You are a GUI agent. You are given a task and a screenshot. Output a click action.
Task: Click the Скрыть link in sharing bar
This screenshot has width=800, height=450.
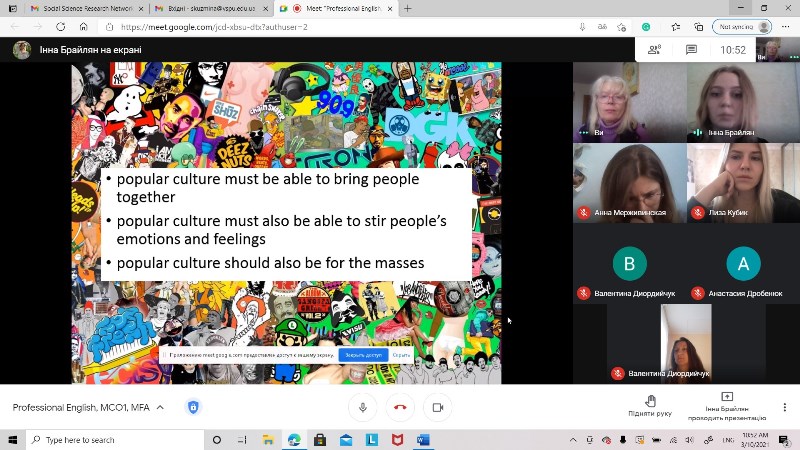tap(401, 355)
